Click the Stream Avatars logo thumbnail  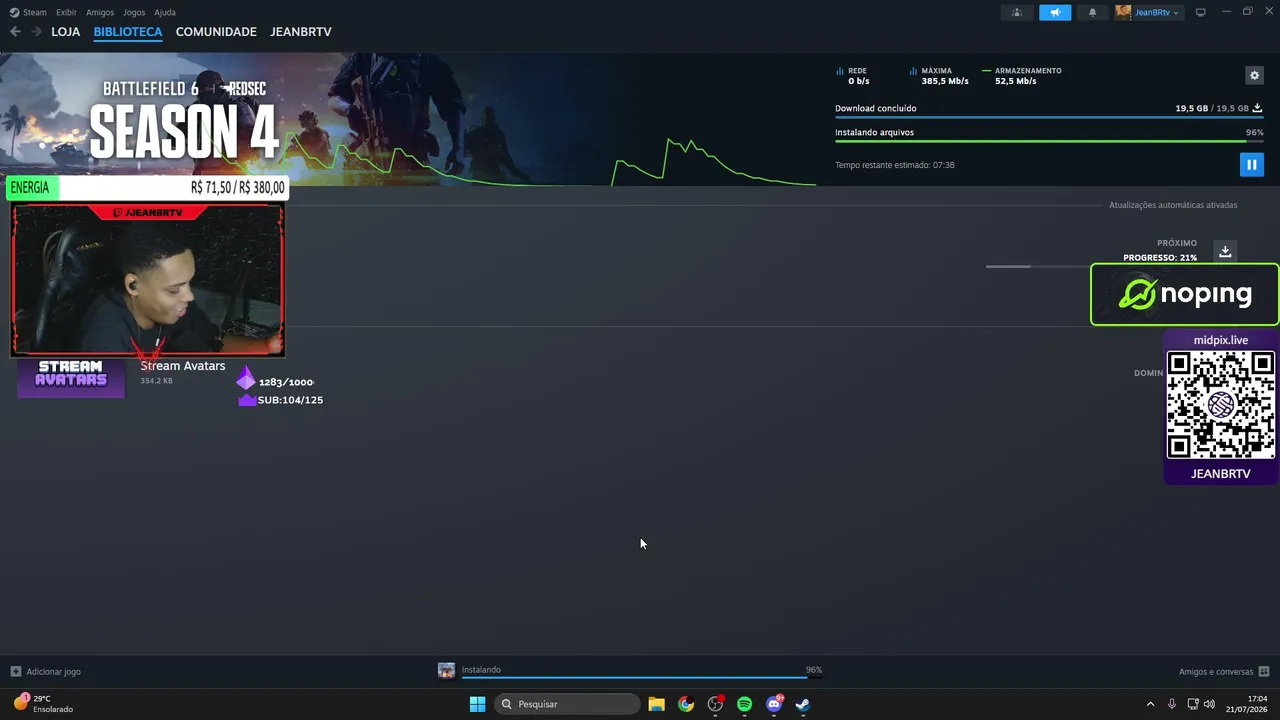pos(71,378)
